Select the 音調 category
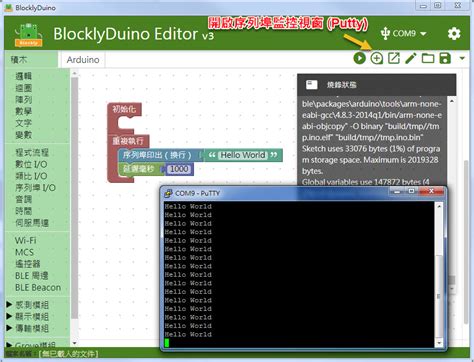 23,199
